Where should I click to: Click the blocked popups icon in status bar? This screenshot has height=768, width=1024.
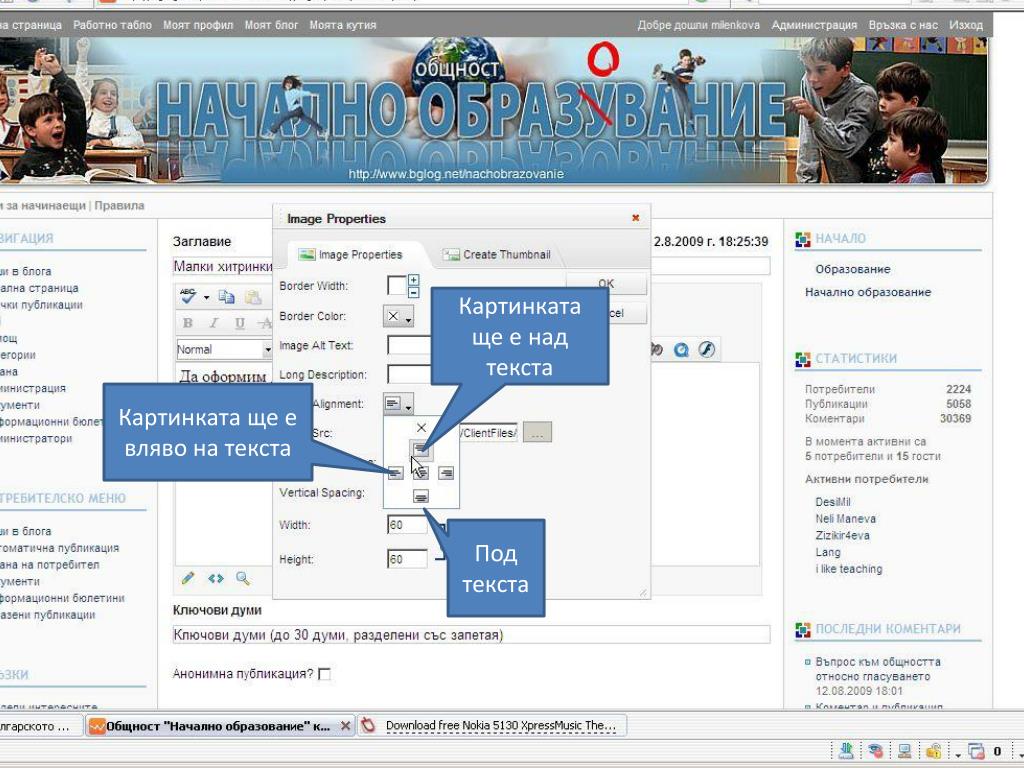click(x=976, y=752)
